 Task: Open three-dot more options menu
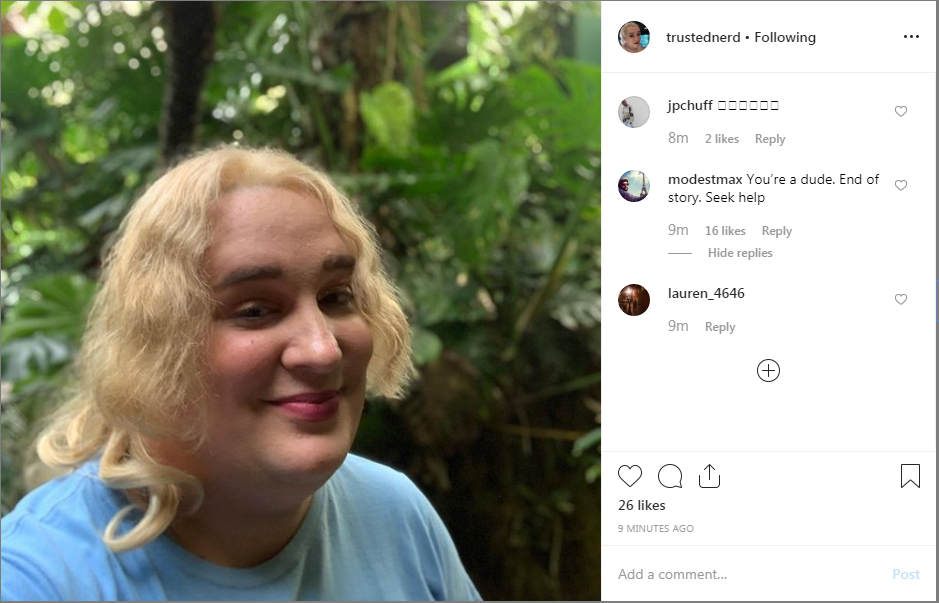pos(911,37)
